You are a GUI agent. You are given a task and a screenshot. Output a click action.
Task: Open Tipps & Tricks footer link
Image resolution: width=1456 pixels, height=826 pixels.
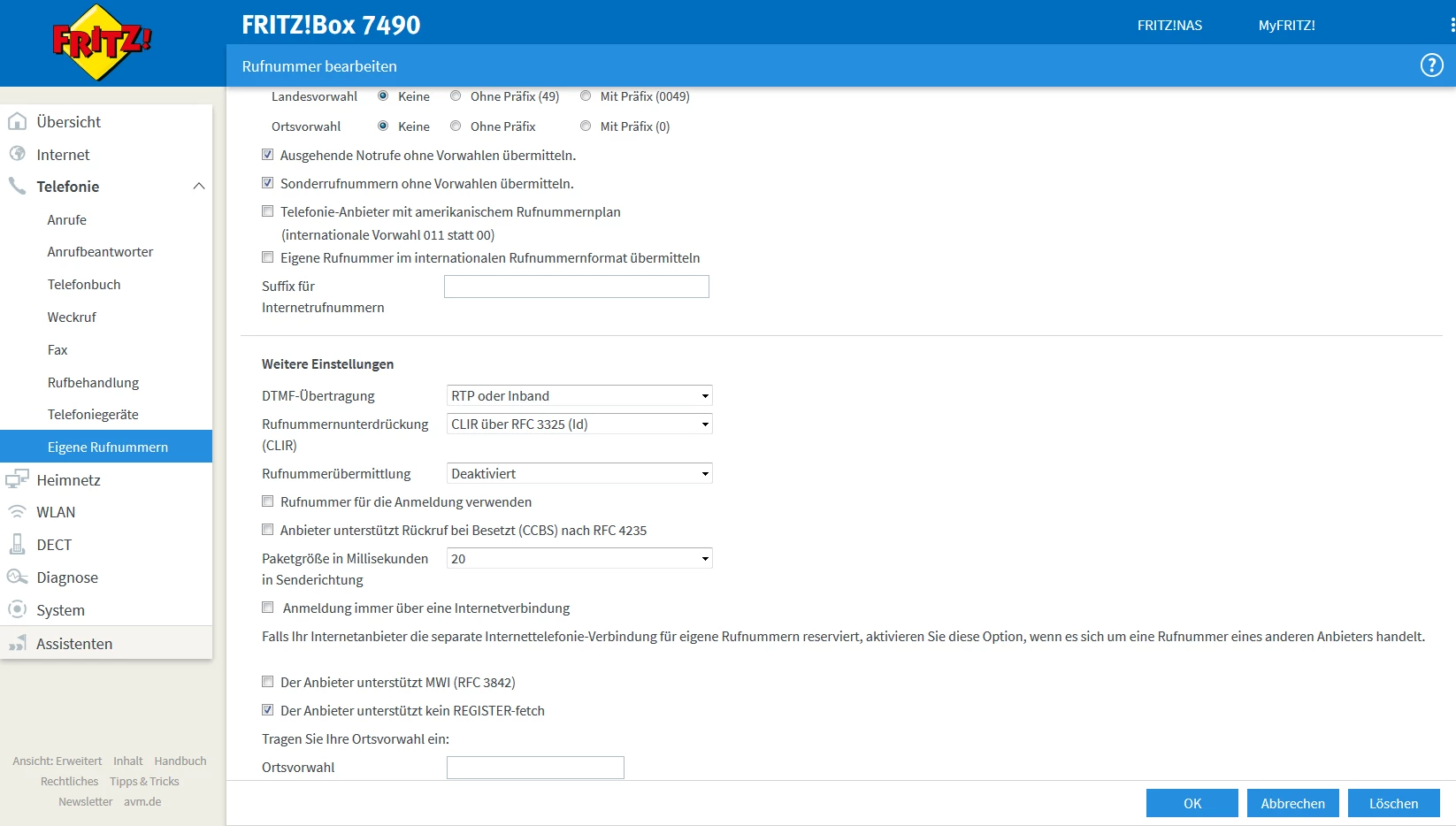144,781
